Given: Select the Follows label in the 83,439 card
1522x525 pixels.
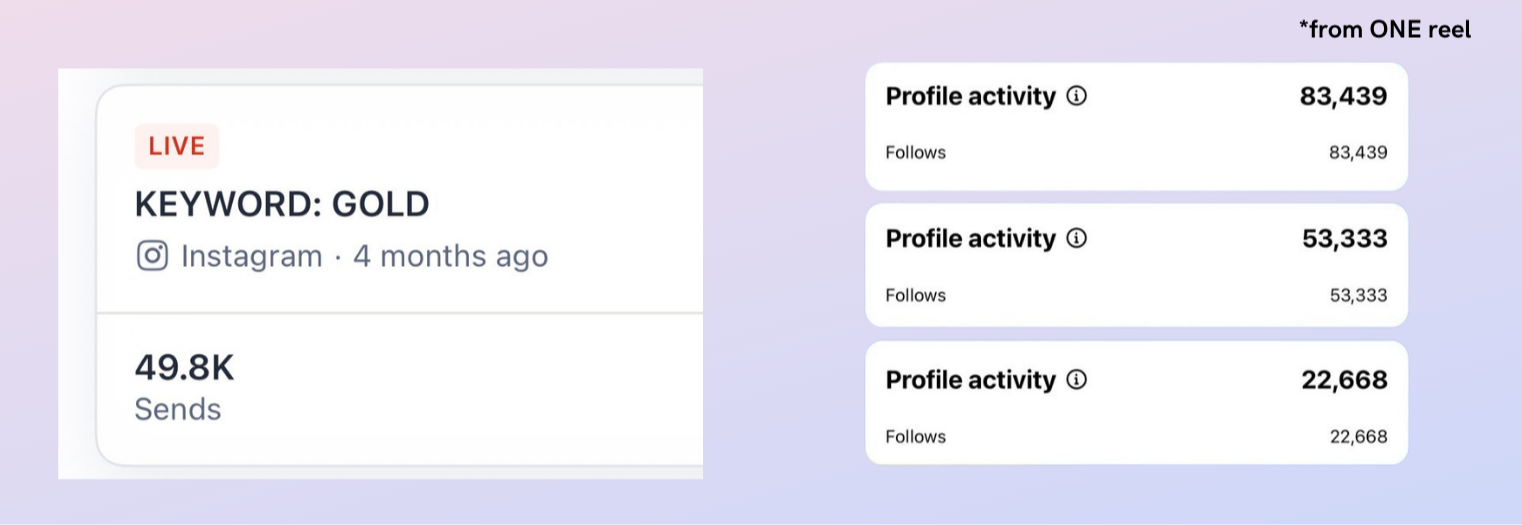Looking at the screenshot, I should (915, 152).
